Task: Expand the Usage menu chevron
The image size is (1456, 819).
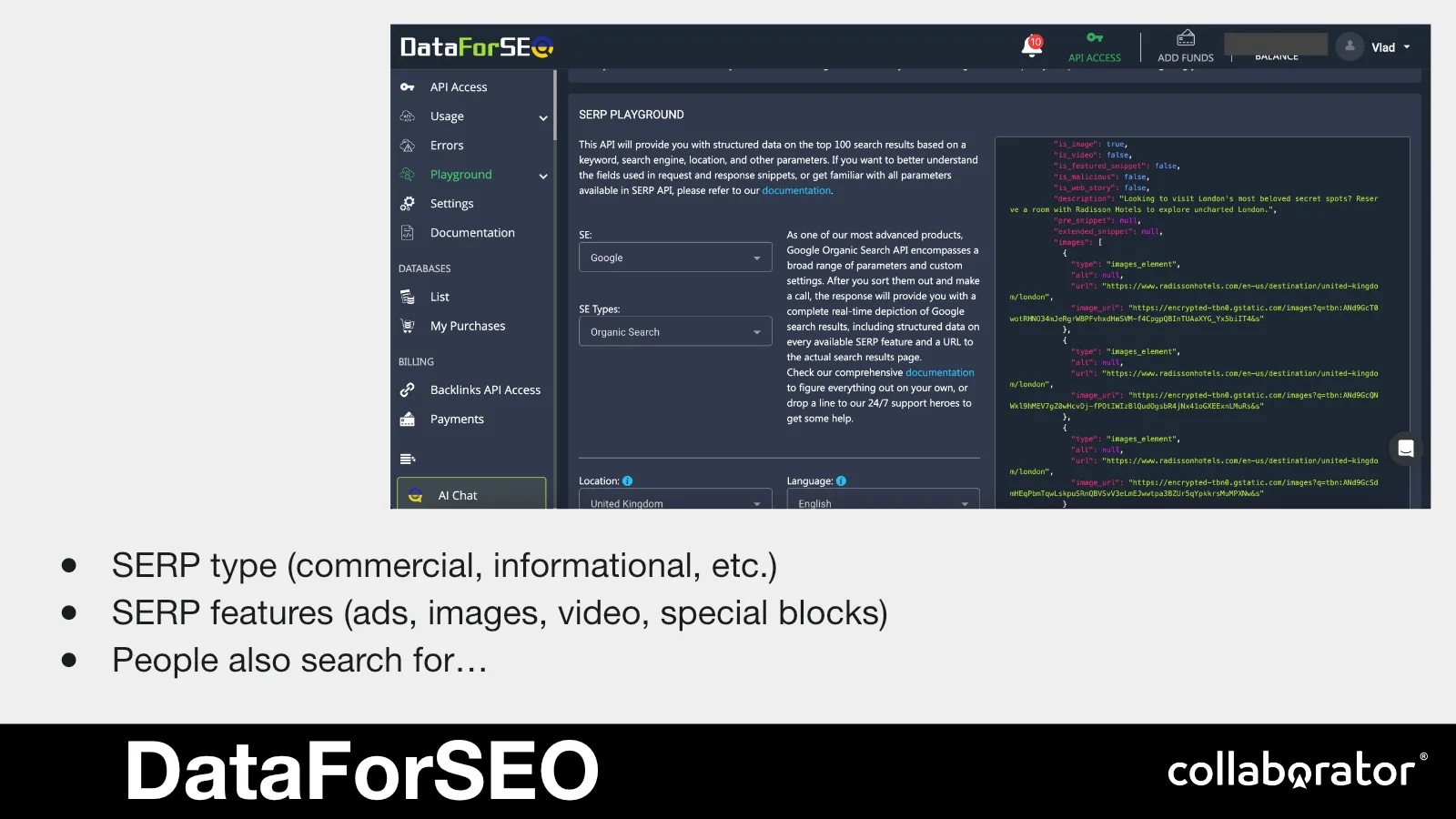Action: click(543, 117)
